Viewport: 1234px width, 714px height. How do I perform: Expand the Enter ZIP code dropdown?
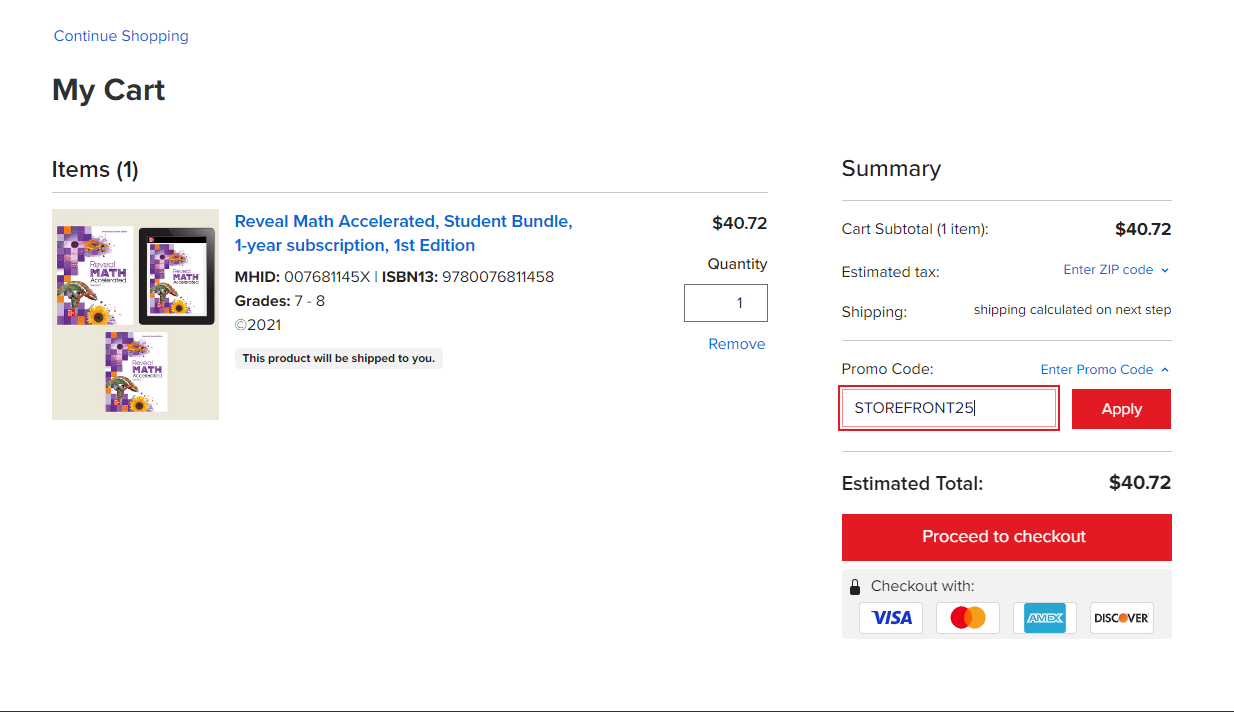pos(1115,270)
